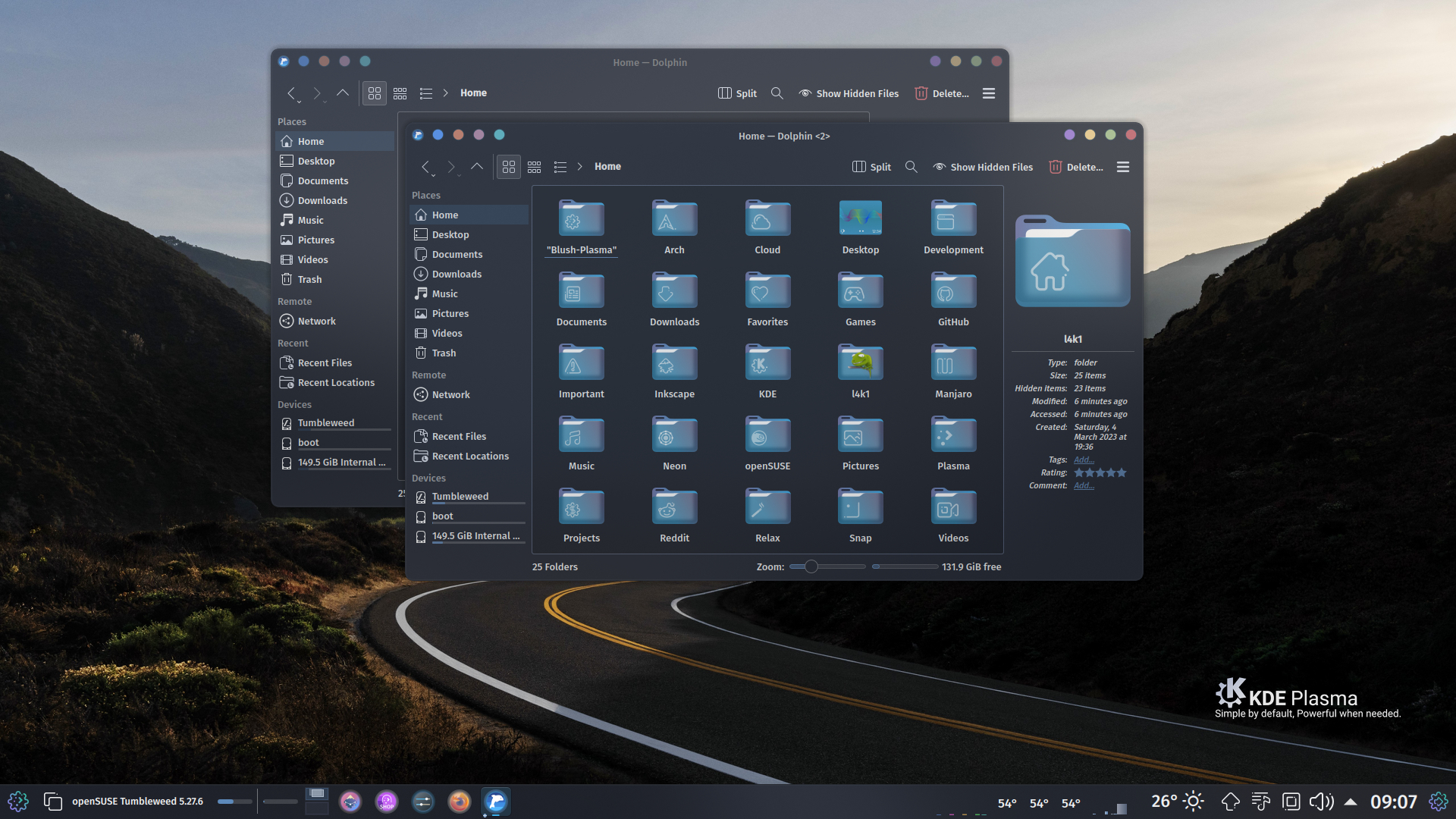This screenshot has height=819, width=1456.
Task: Open hamburger menu in back Dolphin window
Action: click(989, 93)
